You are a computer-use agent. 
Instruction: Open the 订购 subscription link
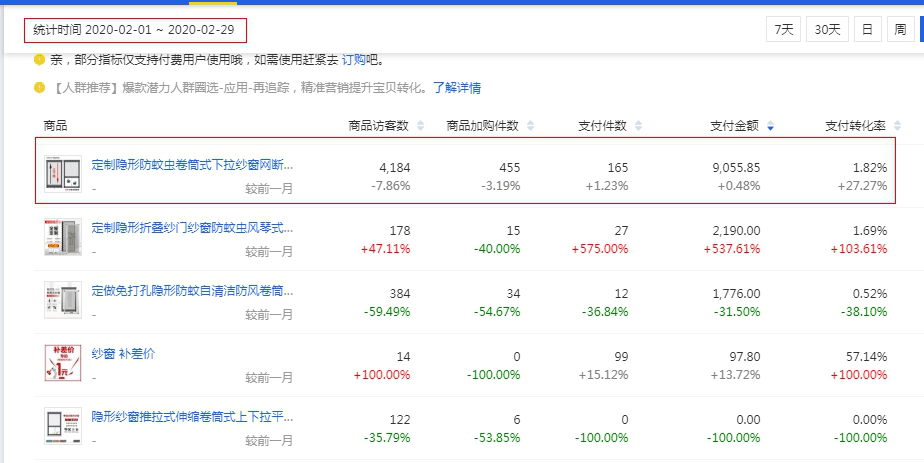pyautogui.click(x=354, y=60)
